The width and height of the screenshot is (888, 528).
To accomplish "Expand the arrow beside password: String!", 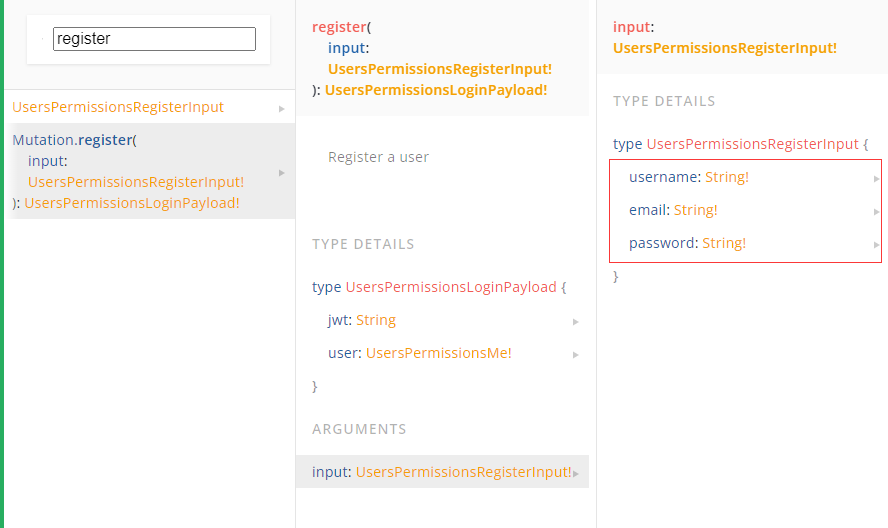I will pos(876,244).
